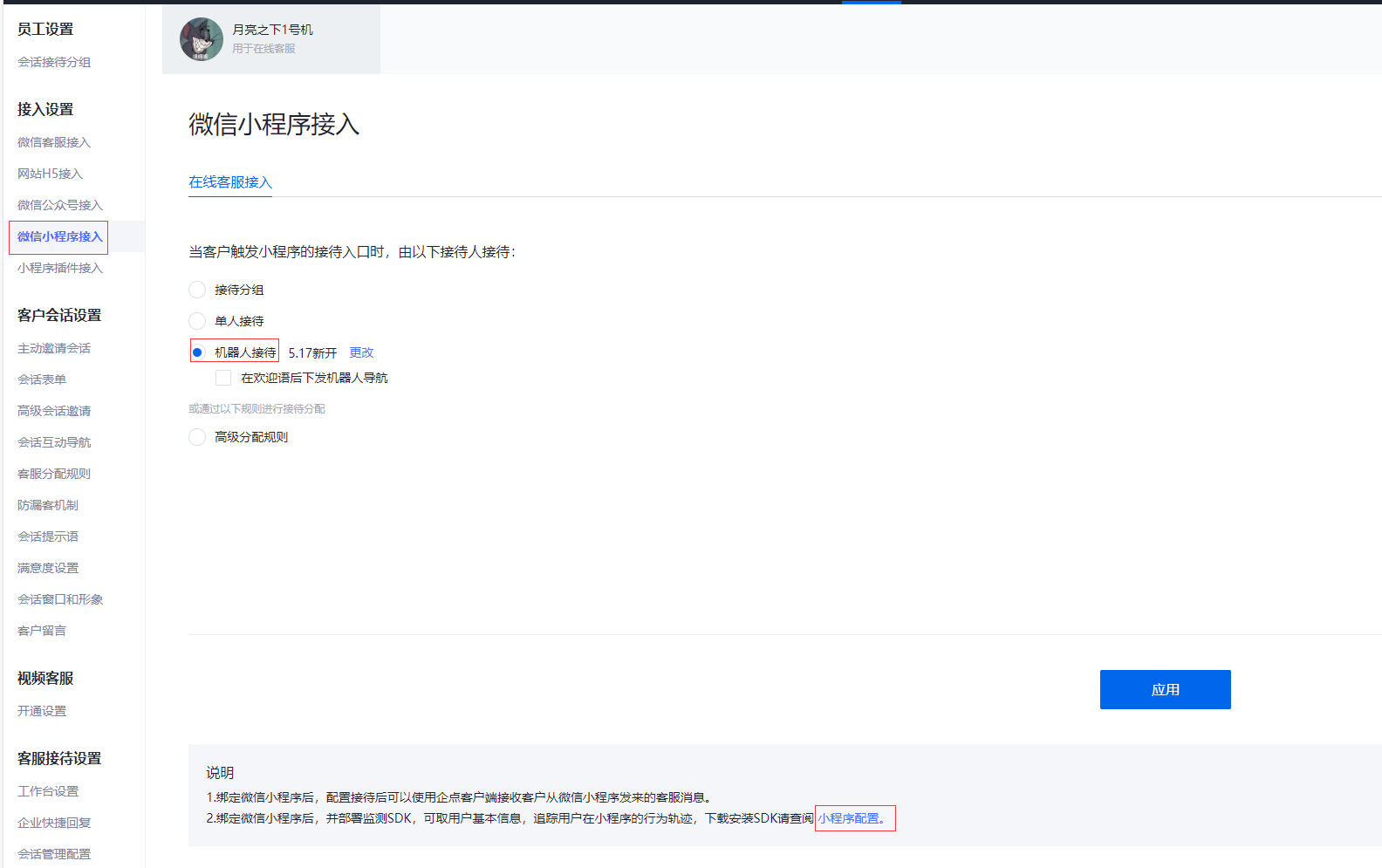The height and width of the screenshot is (868, 1382).
Task: Open 企业快捷回复 in the sidebar
Action: click(54, 823)
